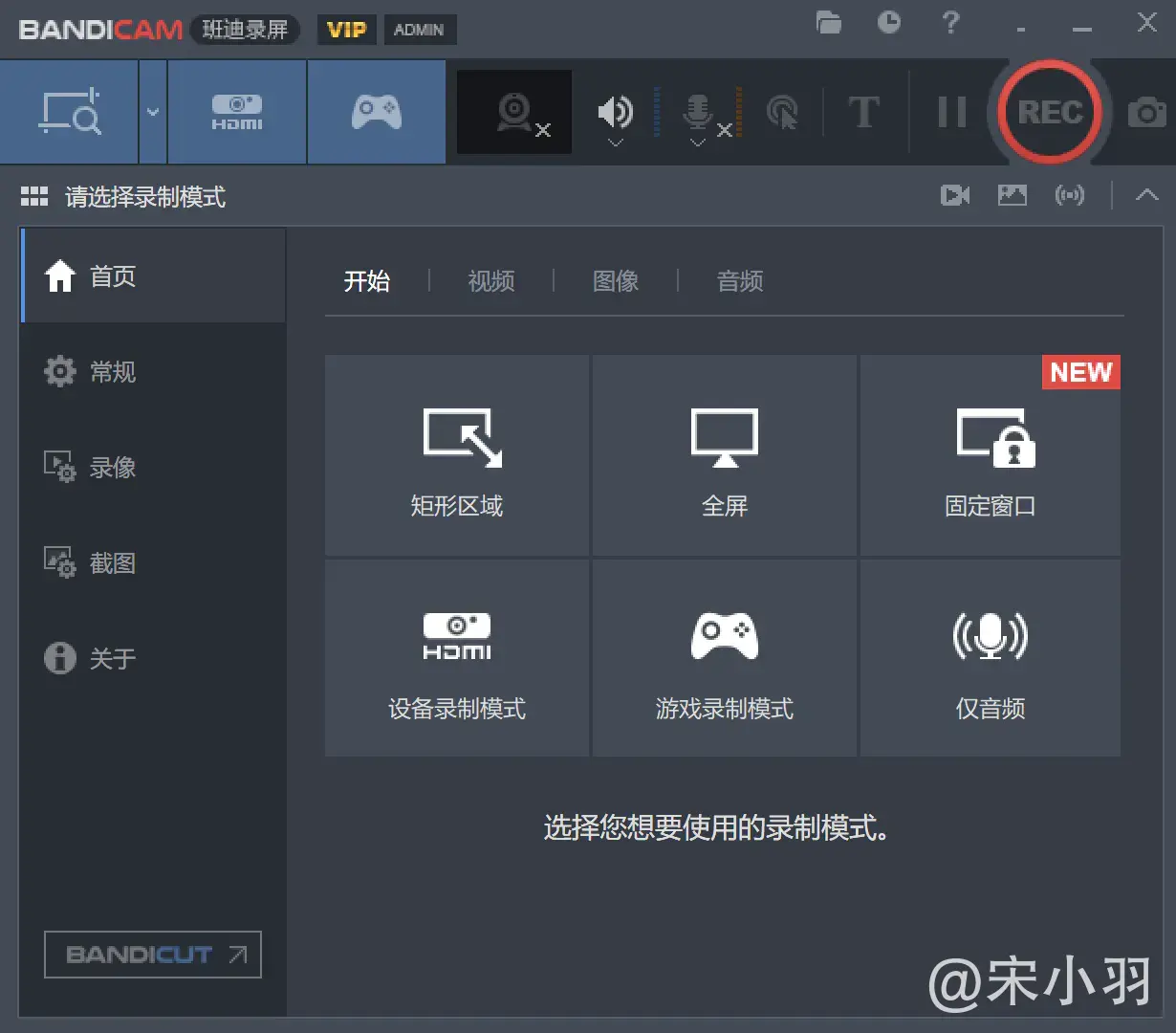The height and width of the screenshot is (1033, 1176).
Task: Open the scheduled recording clock icon
Action: [x=889, y=23]
